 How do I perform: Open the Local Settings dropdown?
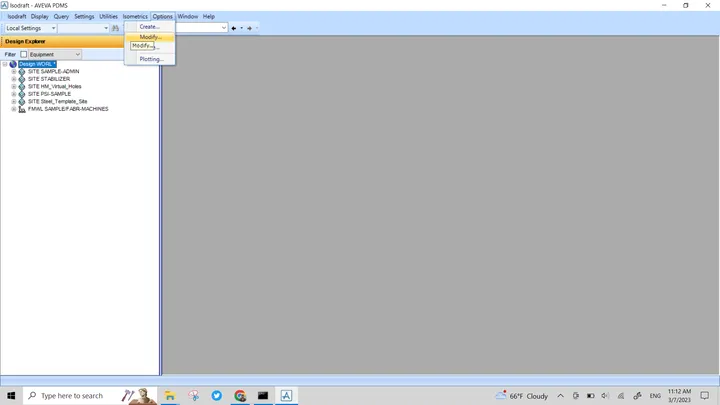pyautogui.click(x=30, y=28)
